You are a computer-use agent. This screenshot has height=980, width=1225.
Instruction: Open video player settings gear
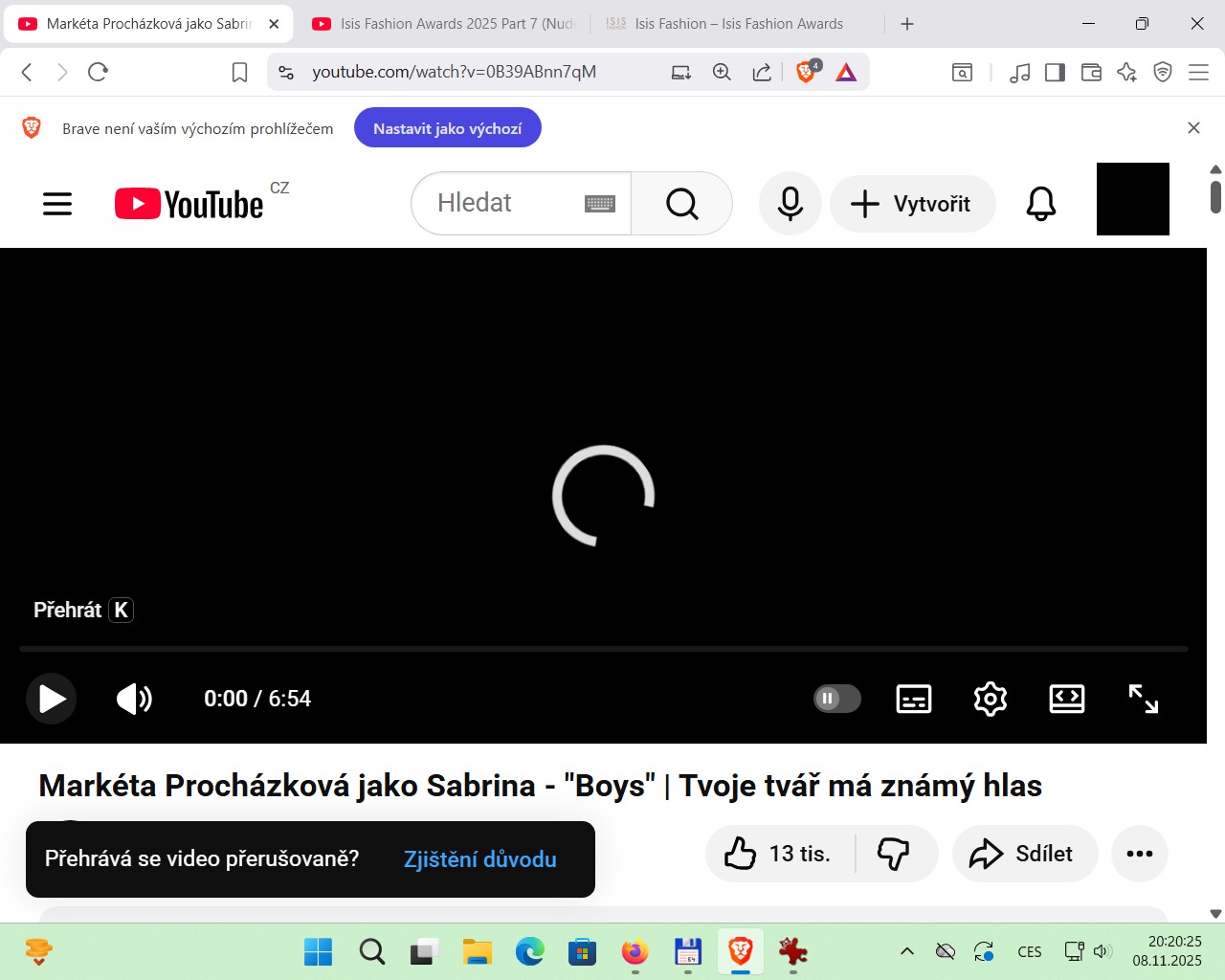[990, 700]
